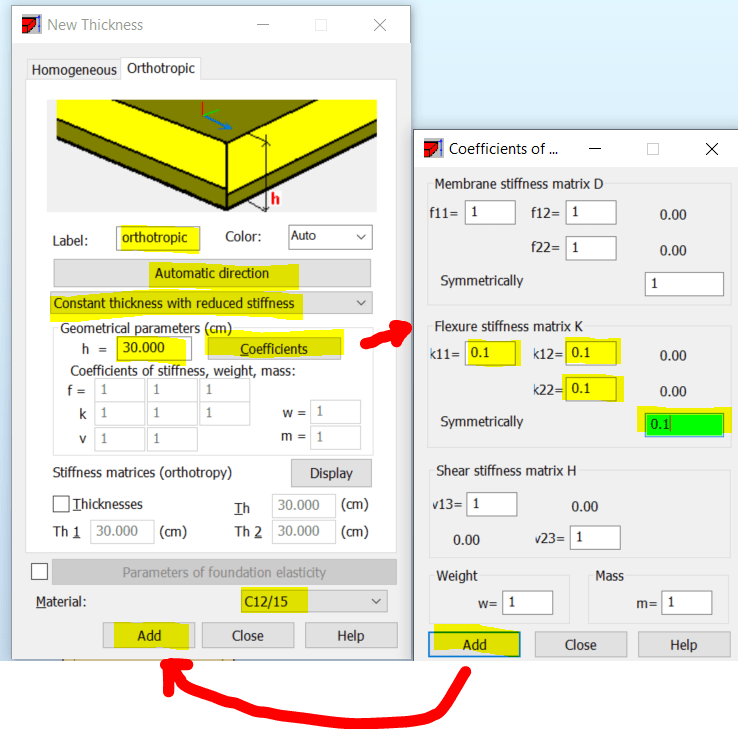
Task: Minimize the Coefficients window
Action: click(595, 149)
